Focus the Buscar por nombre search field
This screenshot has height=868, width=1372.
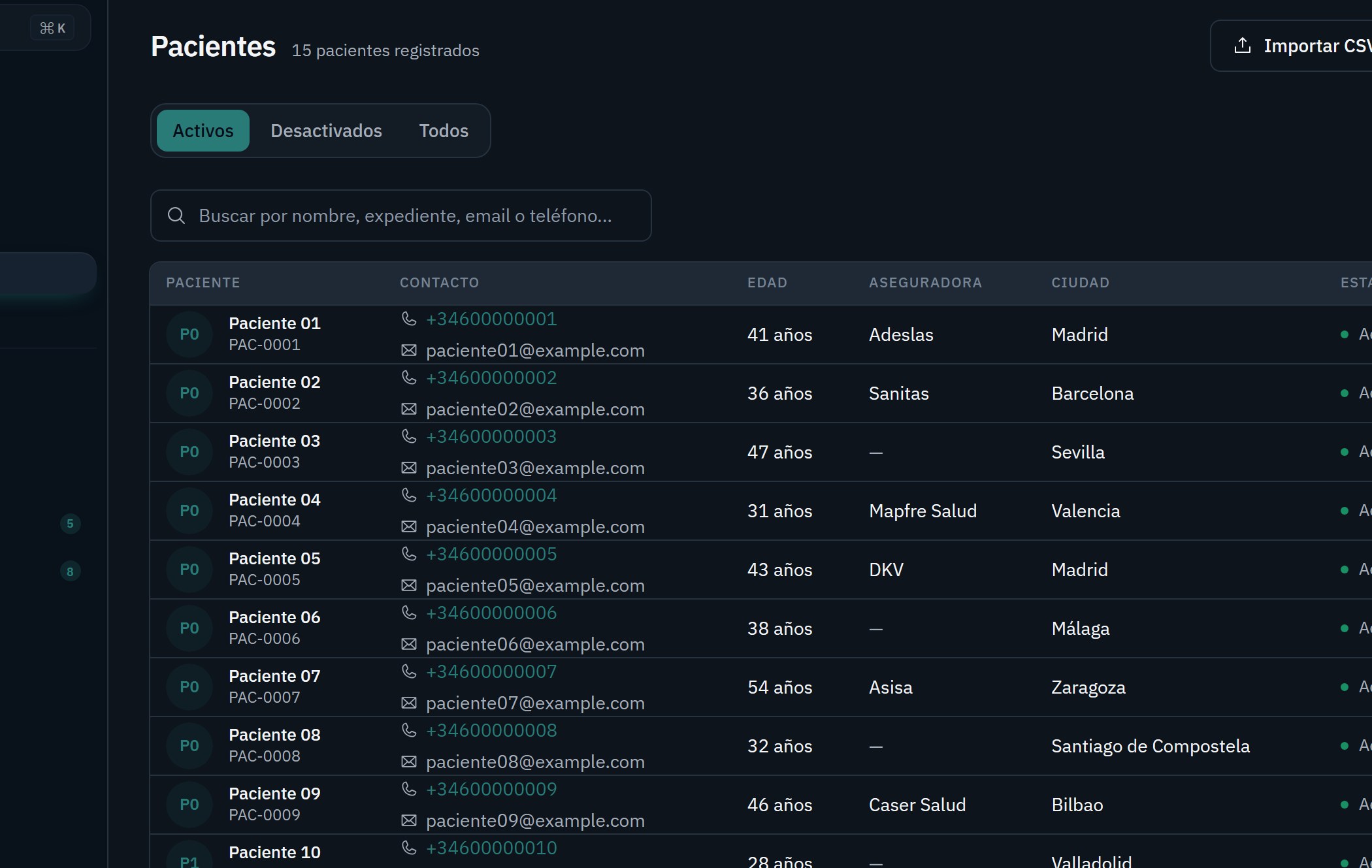pos(401,216)
